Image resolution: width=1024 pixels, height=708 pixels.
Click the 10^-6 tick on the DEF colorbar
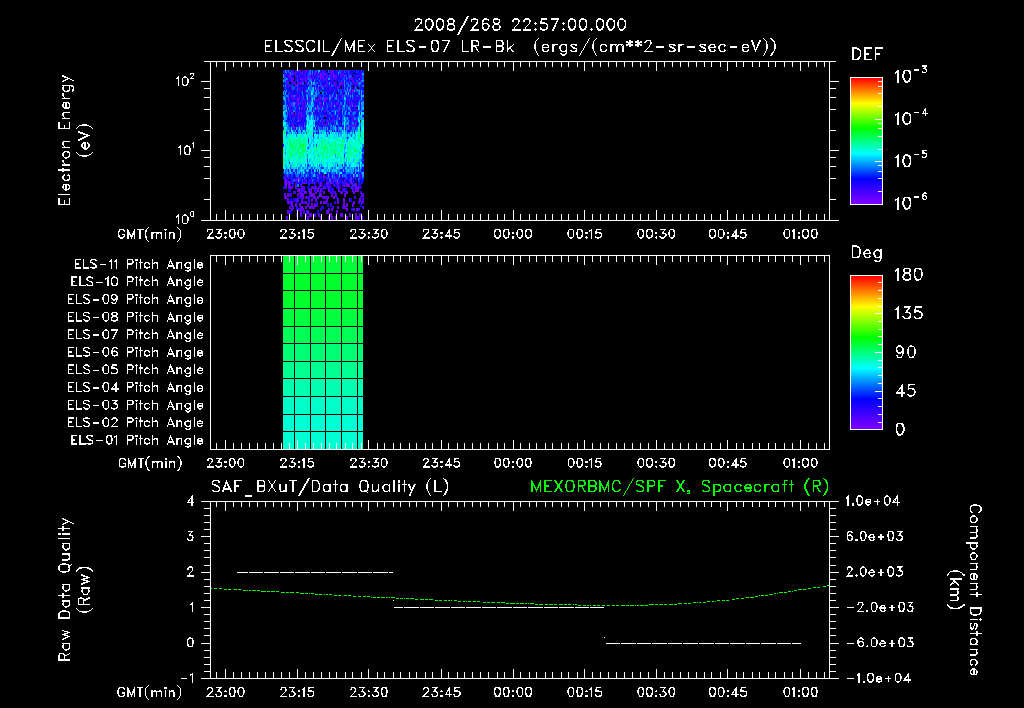[910, 202]
